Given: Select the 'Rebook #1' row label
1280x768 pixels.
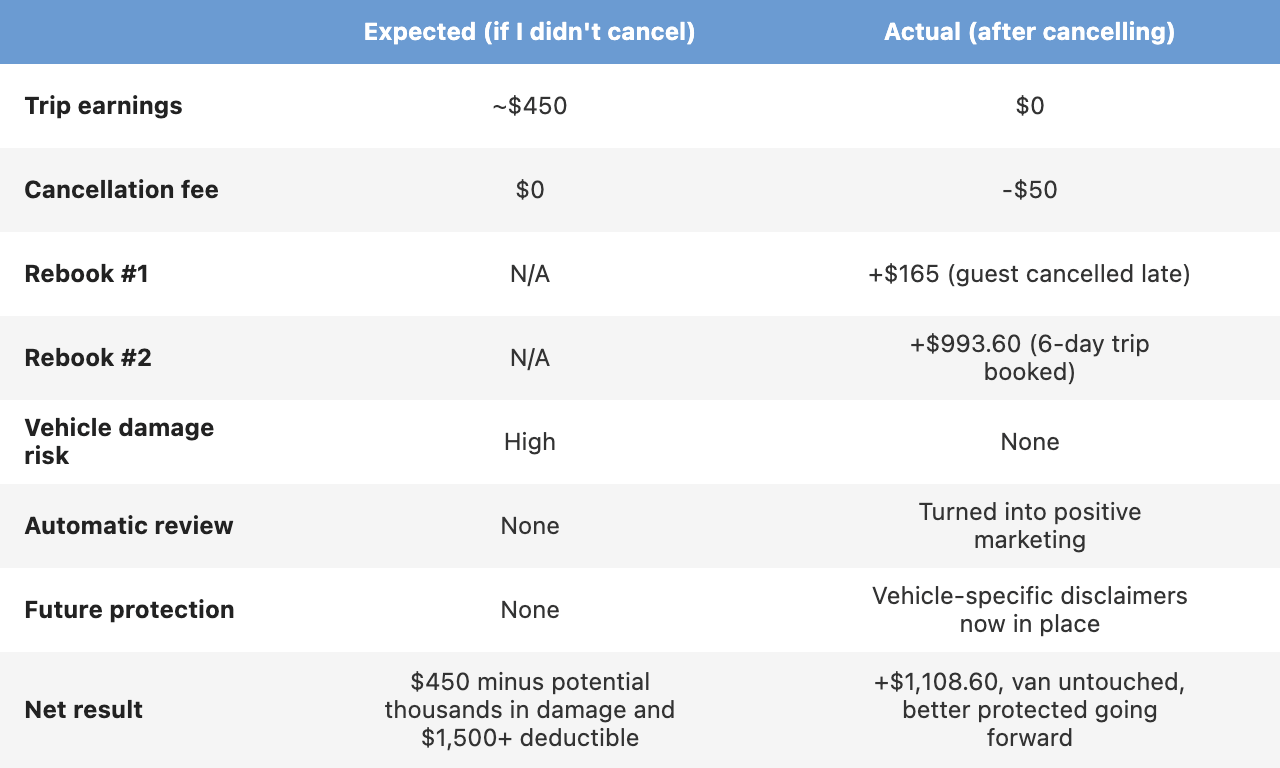Looking at the screenshot, I should [86, 274].
